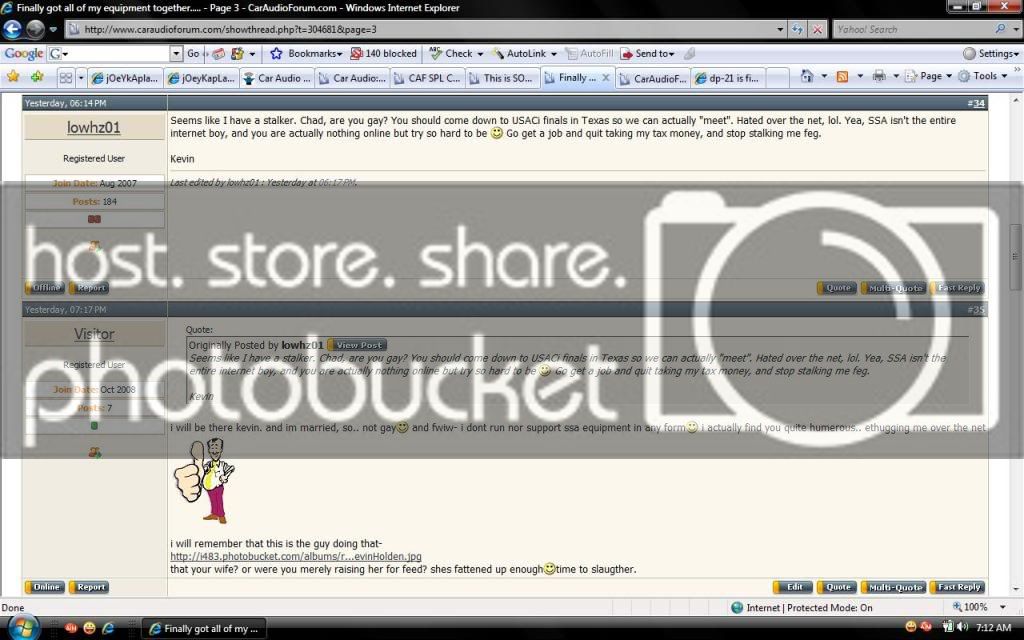The image size is (1024, 640).
Task: Click the RSS Feeds icon
Action: click(842, 76)
